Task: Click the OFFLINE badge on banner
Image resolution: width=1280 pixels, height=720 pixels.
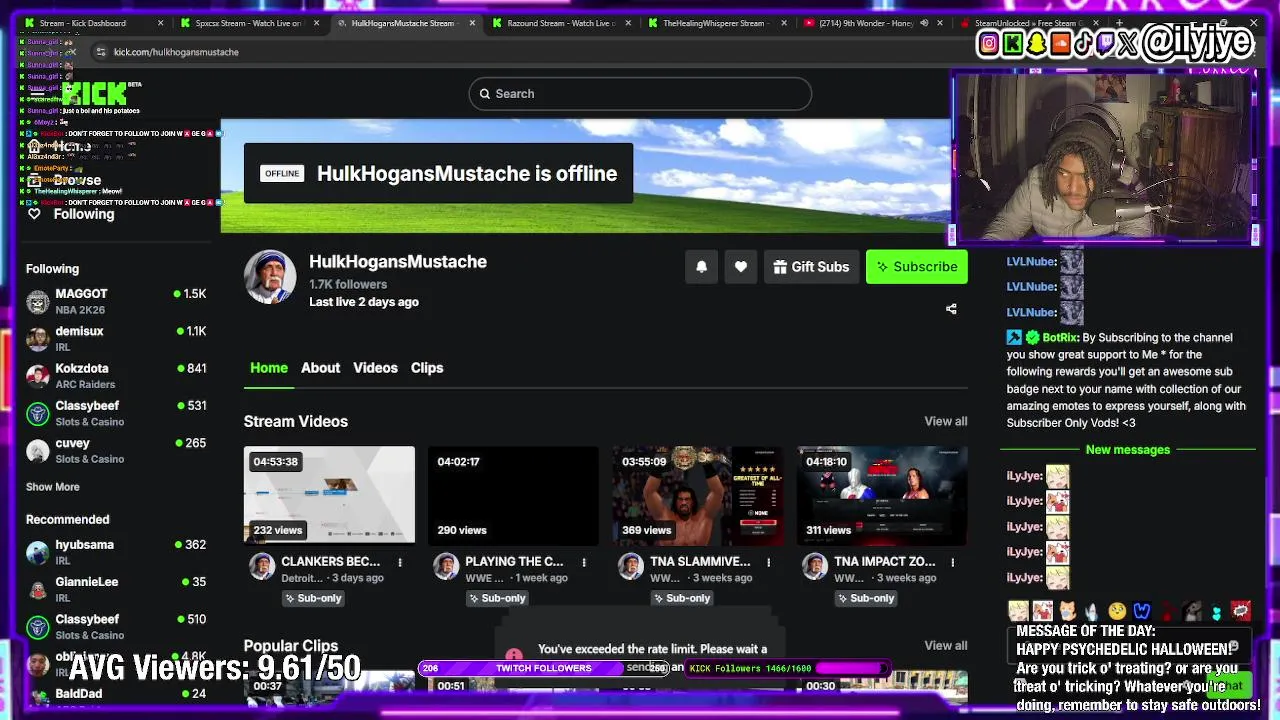Action: pos(282,173)
